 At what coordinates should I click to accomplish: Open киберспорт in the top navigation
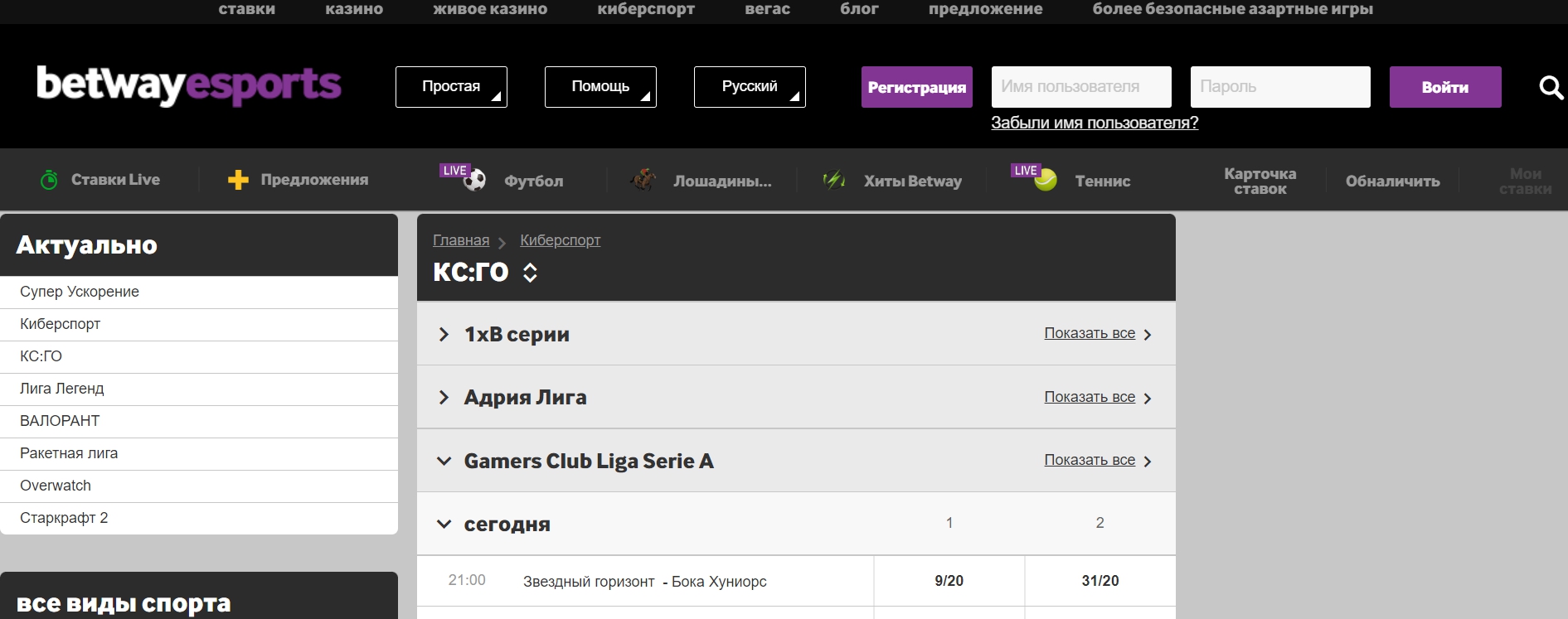[x=647, y=10]
